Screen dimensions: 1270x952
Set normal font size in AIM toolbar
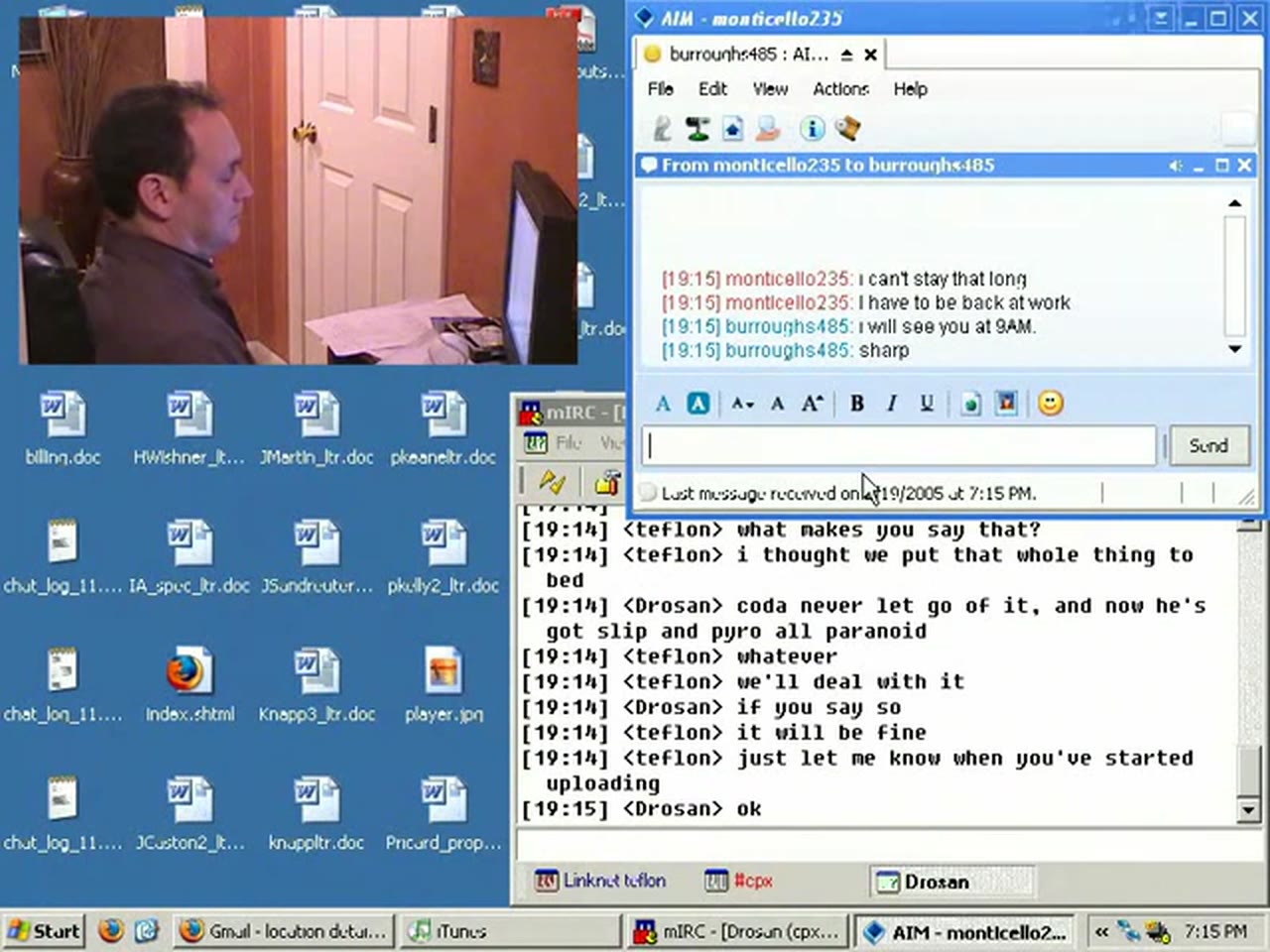tap(777, 403)
